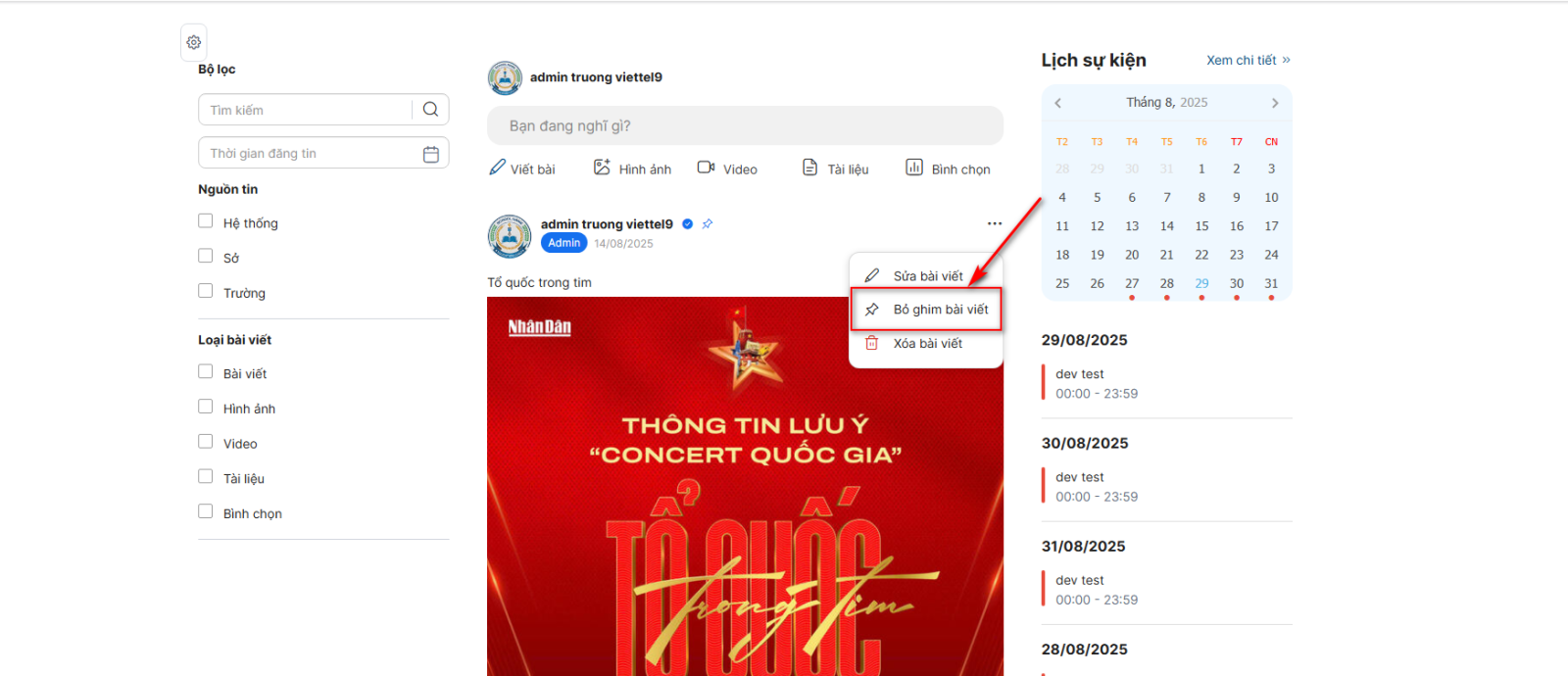1568x676 pixels.
Task: Click the search magnifier icon in Tìm kiếm
Action: (x=430, y=110)
